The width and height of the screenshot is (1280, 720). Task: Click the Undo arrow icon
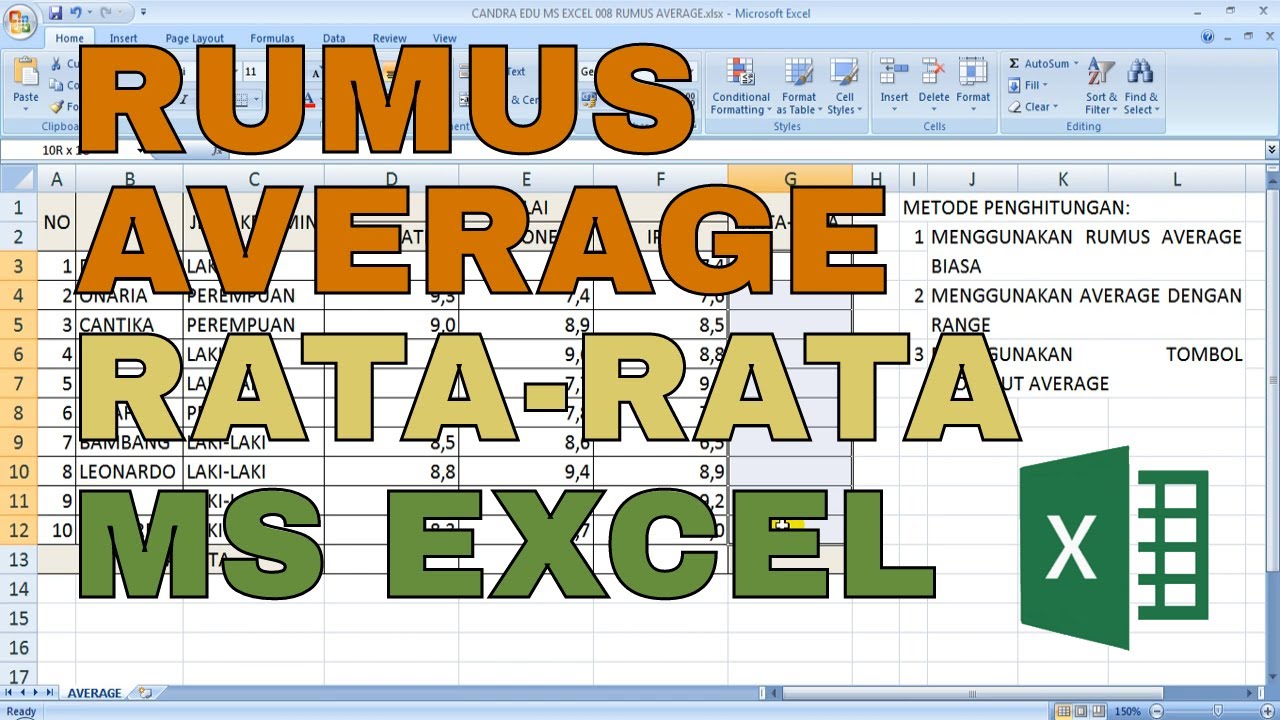click(x=75, y=13)
